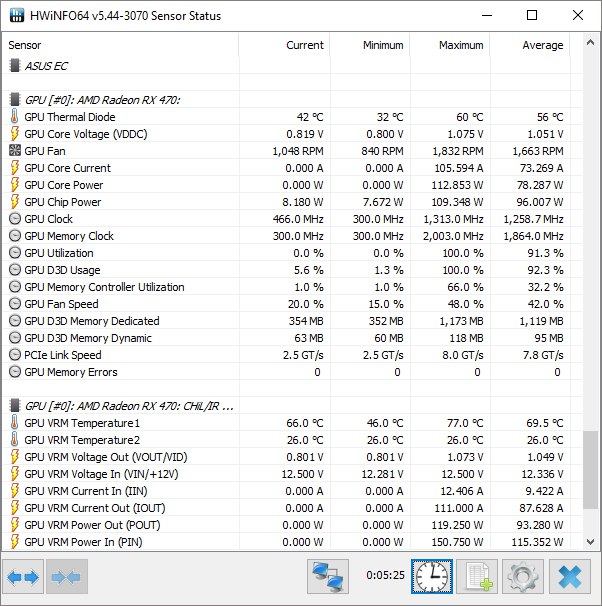Click the clock reset timer button

[432, 577]
